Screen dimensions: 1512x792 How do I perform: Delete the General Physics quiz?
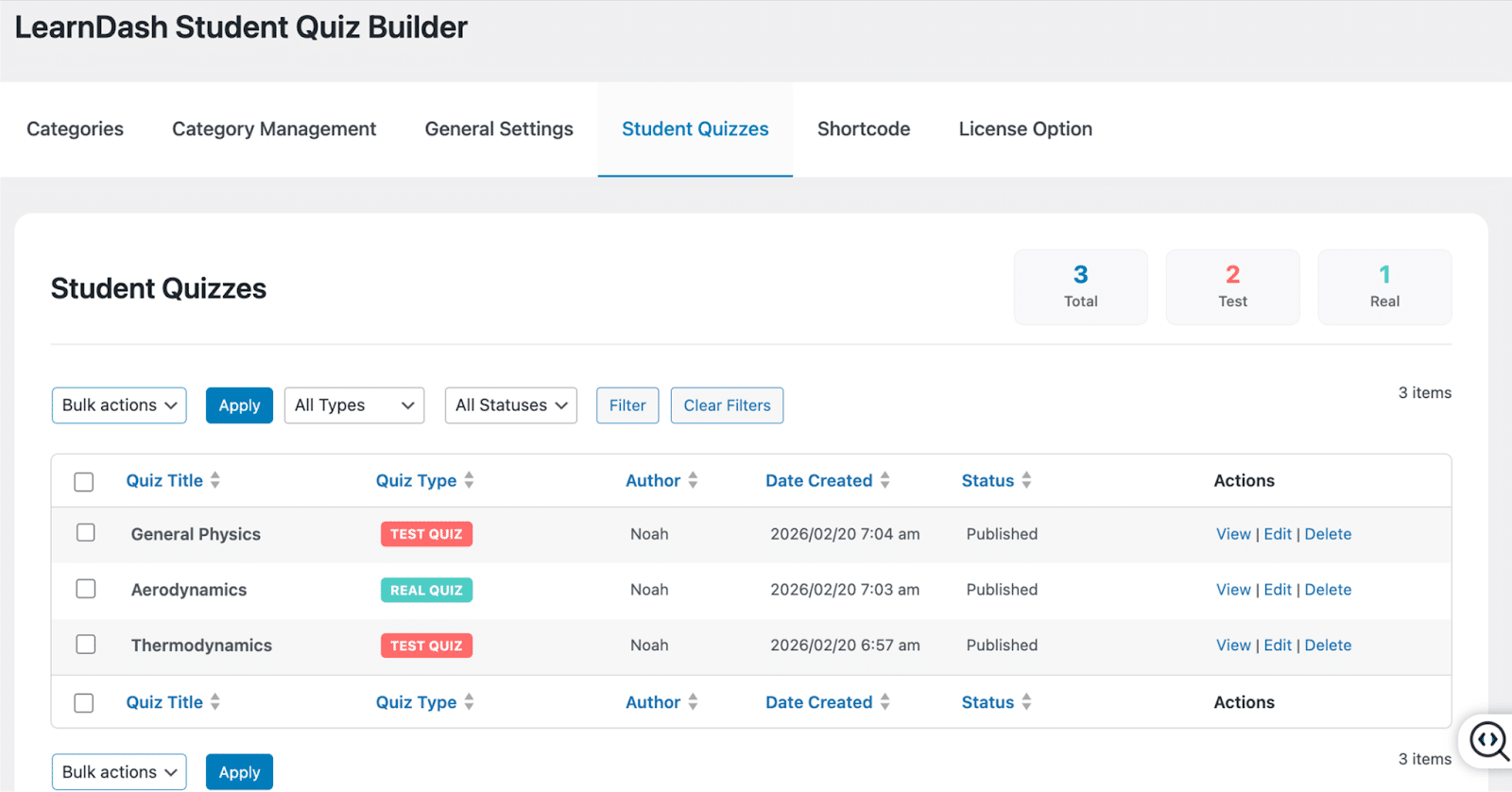pyautogui.click(x=1328, y=534)
